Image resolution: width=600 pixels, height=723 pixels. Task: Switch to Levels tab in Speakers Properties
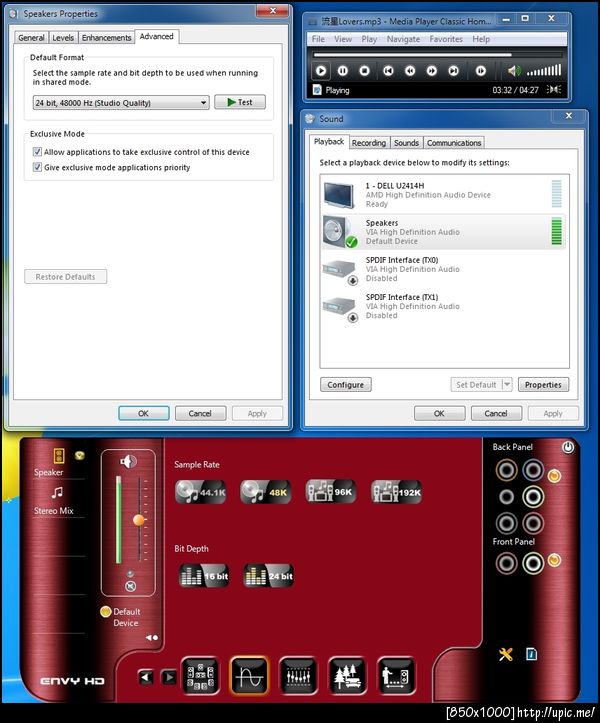[x=63, y=38]
